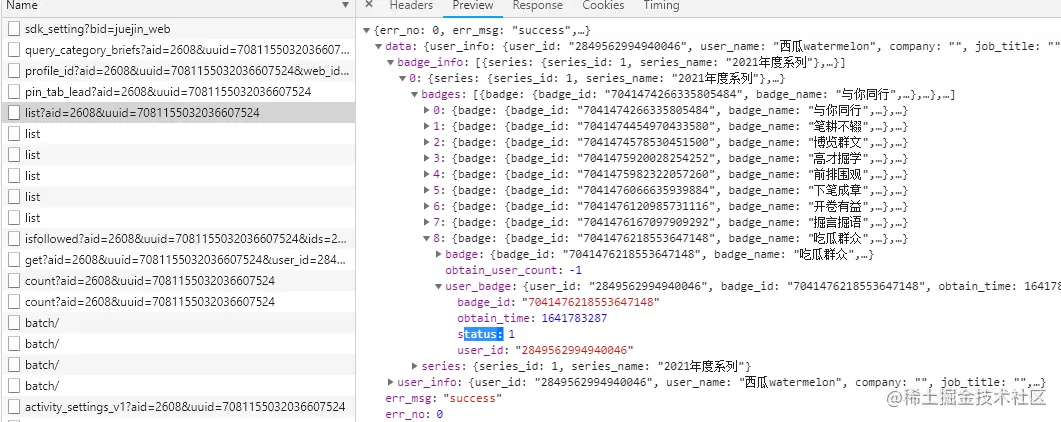
Task: Select the isfollowed?aid=2608 request row
Action: pos(178,239)
